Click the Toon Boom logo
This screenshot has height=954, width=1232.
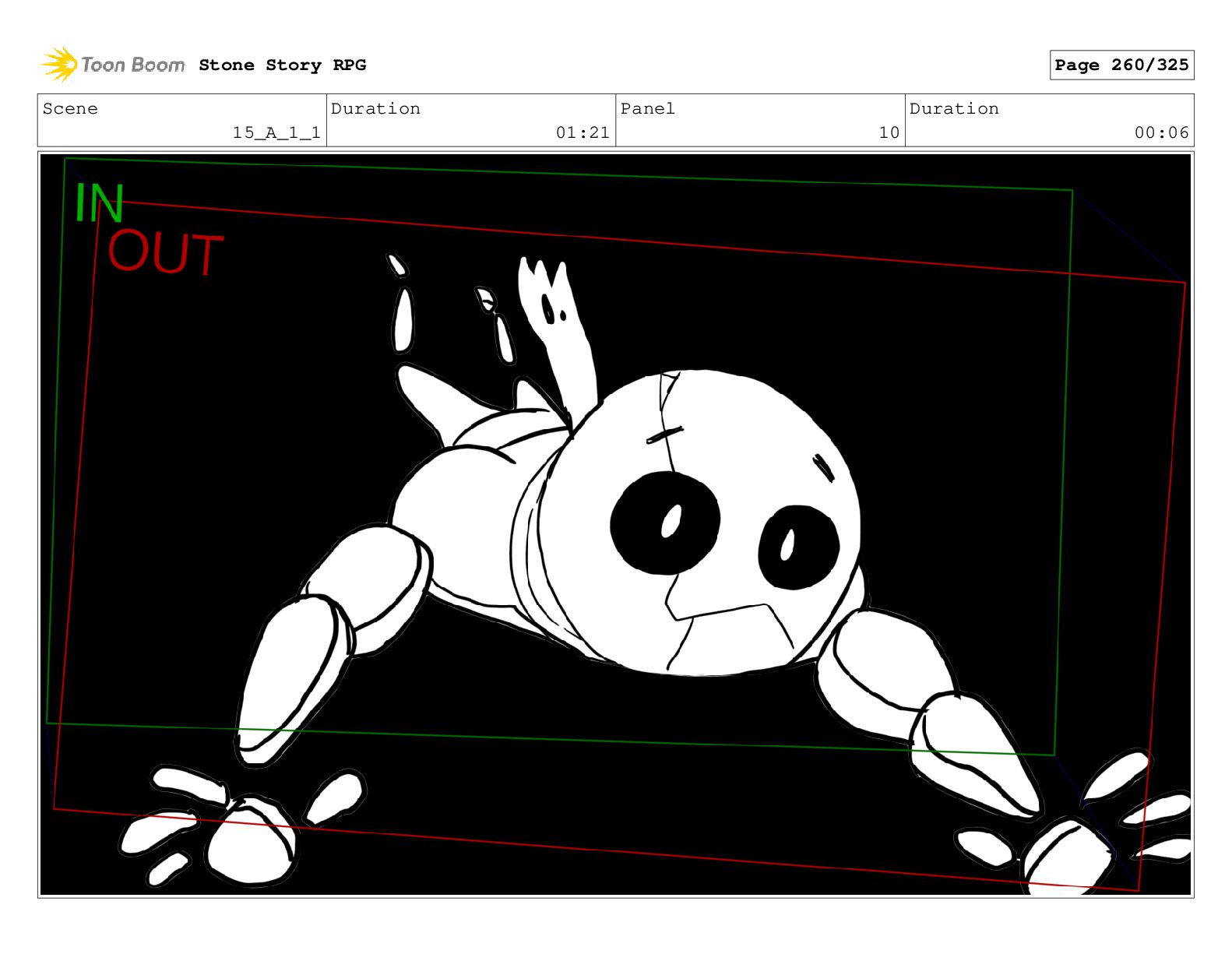click(x=113, y=65)
